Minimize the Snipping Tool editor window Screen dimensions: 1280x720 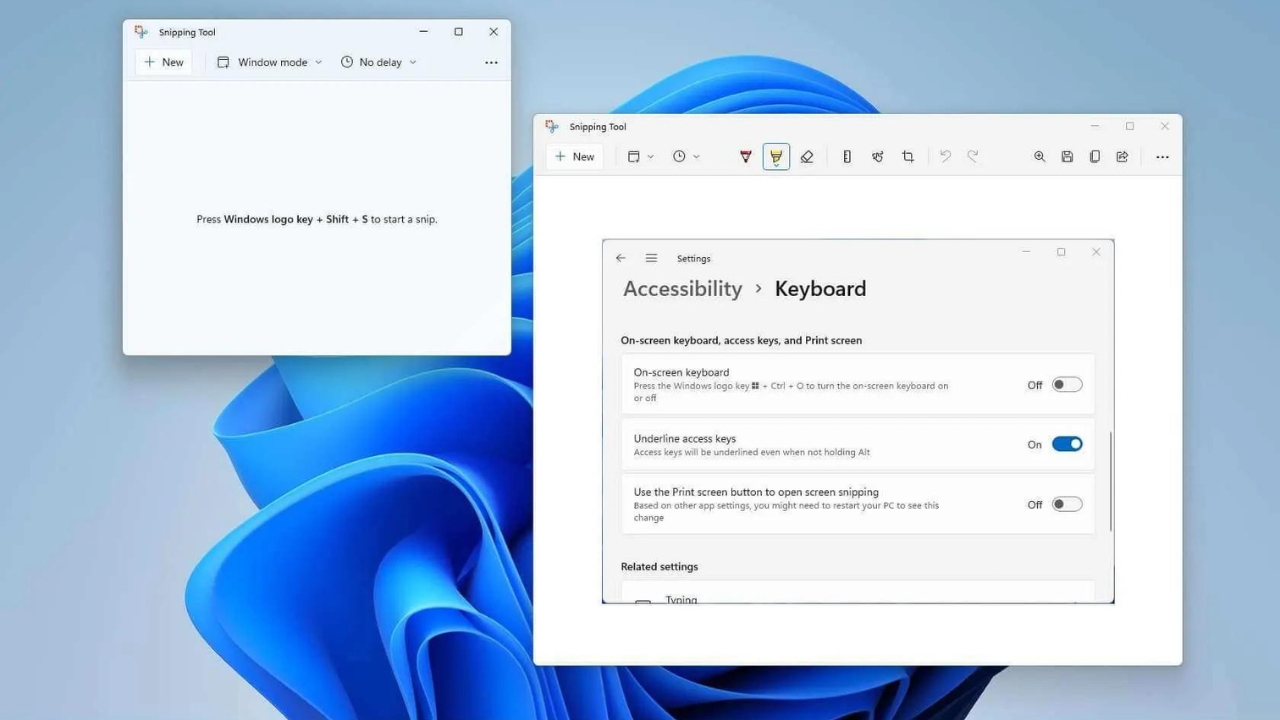tap(1095, 126)
